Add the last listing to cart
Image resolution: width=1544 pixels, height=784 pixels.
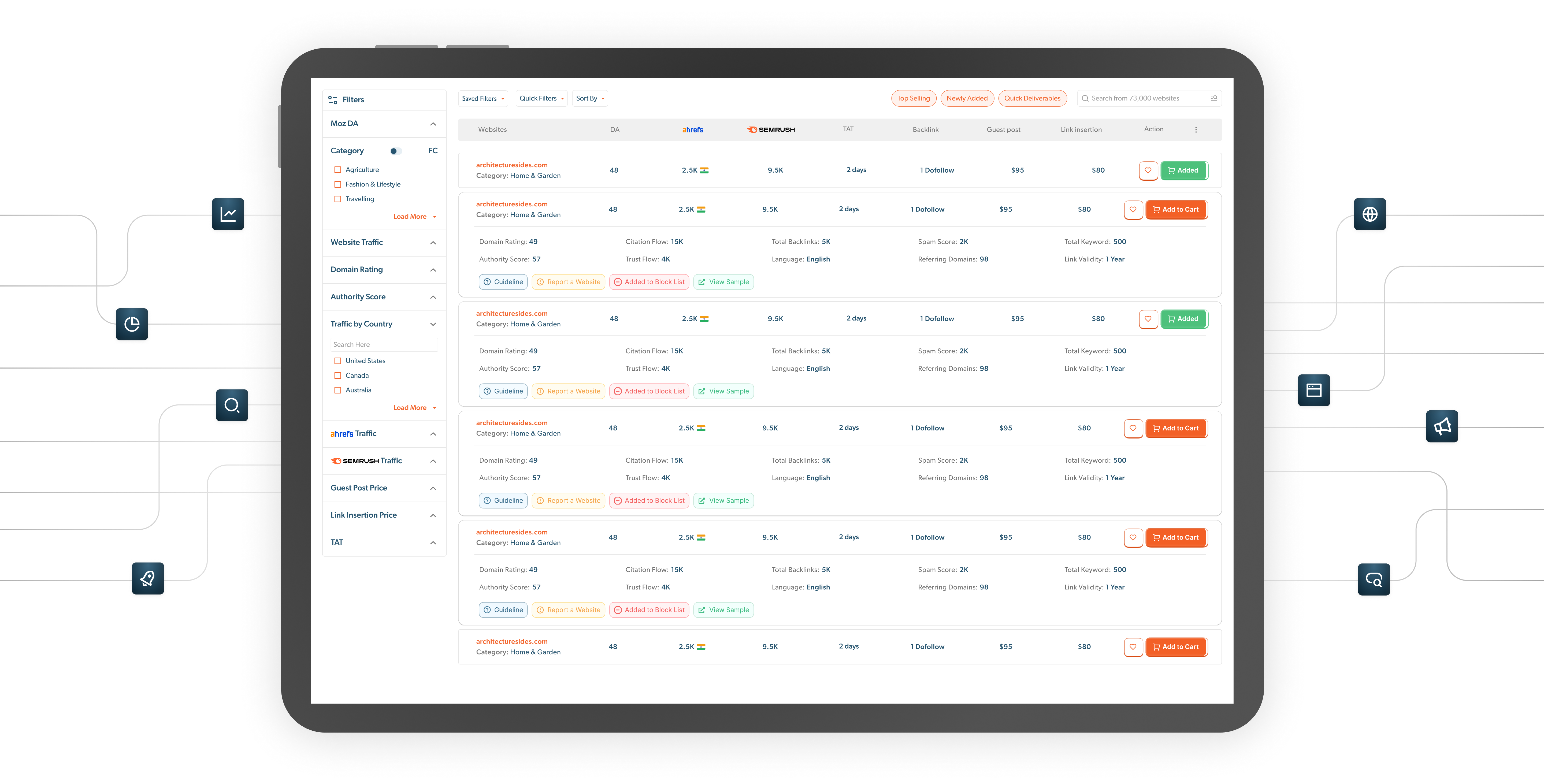pyautogui.click(x=1176, y=647)
